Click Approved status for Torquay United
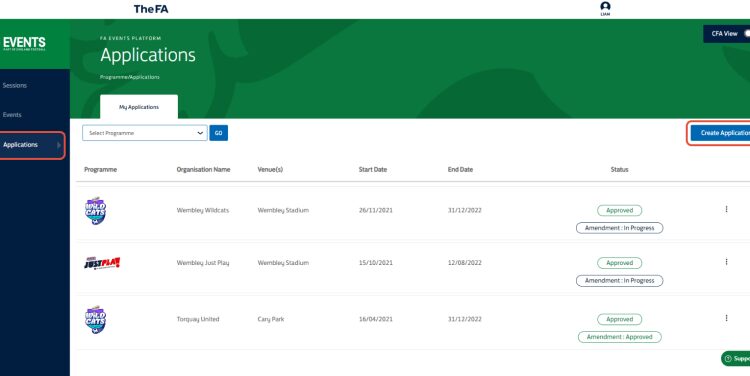This screenshot has width=750, height=376. [x=619, y=320]
